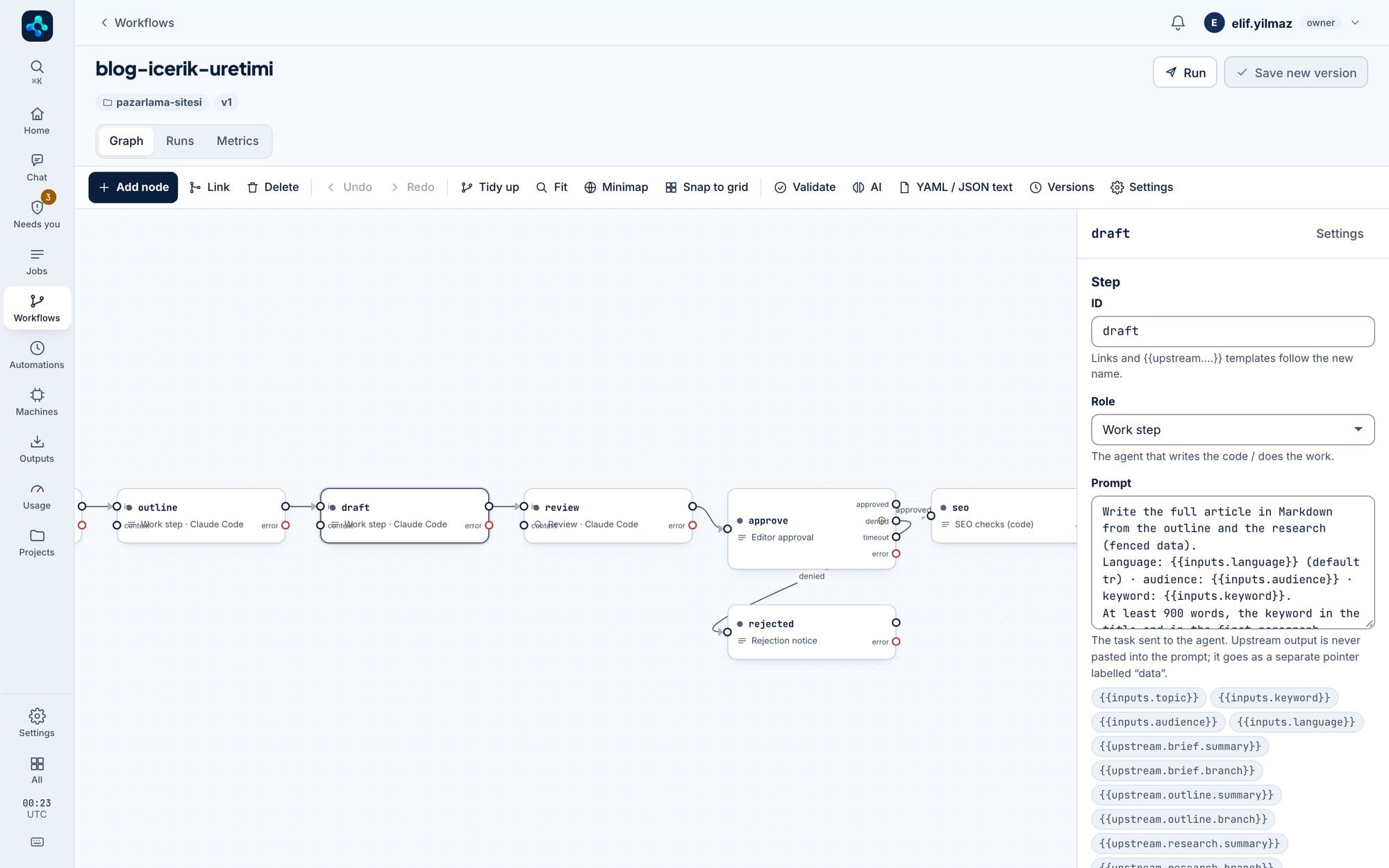Viewport: 1389px width, 868px height.
Task: Open Automations in sidebar
Action: (x=37, y=355)
